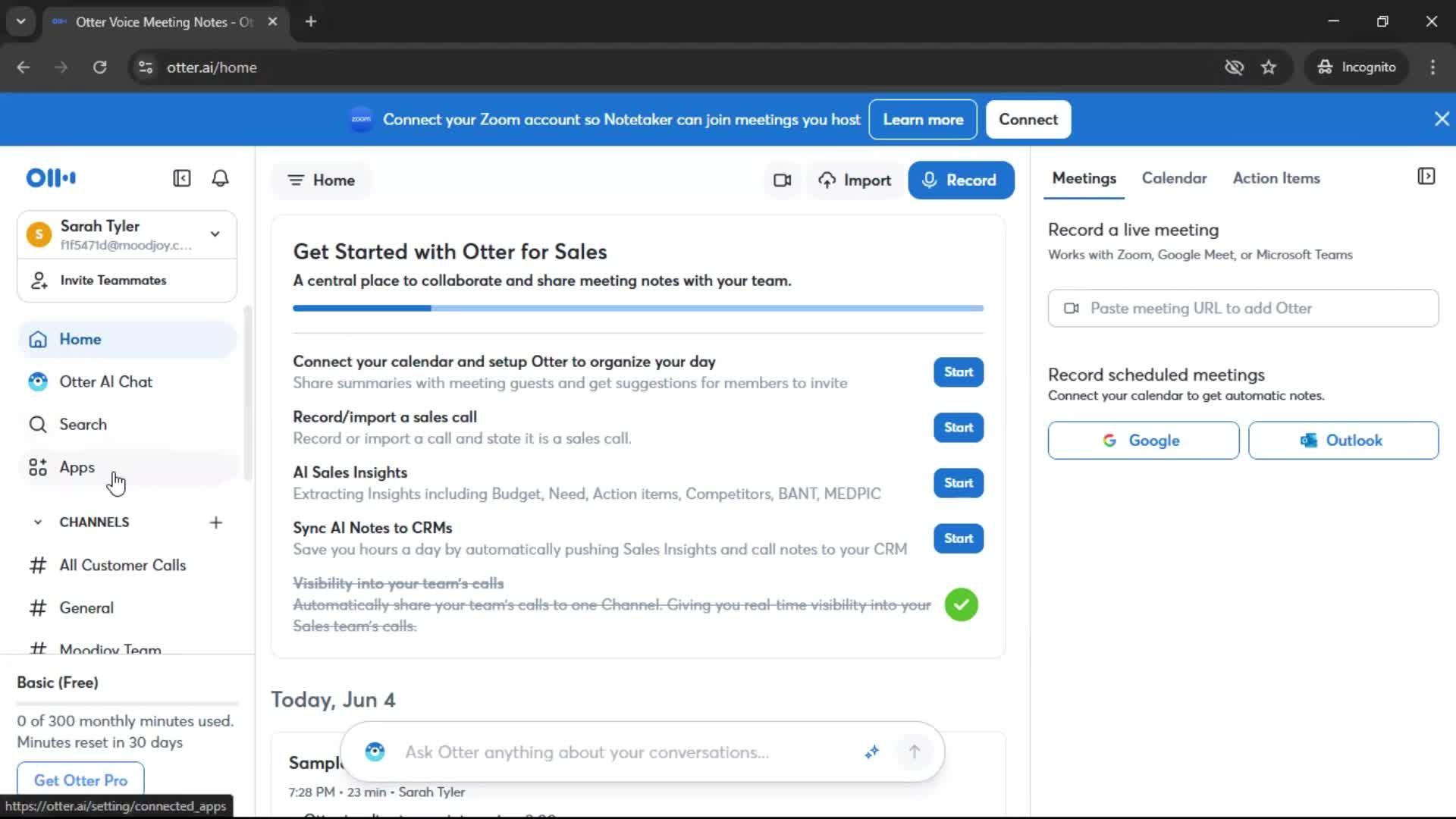Reload the page
The width and height of the screenshot is (1456, 819).
tap(100, 67)
